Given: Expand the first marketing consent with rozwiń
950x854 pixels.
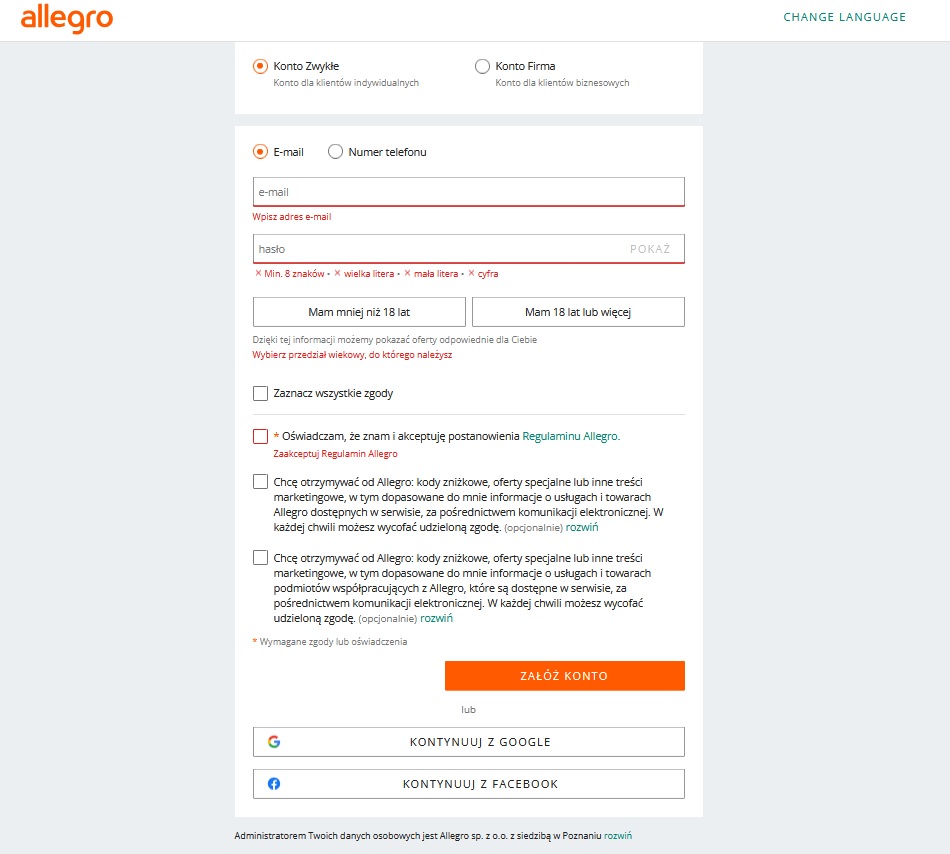Looking at the screenshot, I should (x=582, y=527).
